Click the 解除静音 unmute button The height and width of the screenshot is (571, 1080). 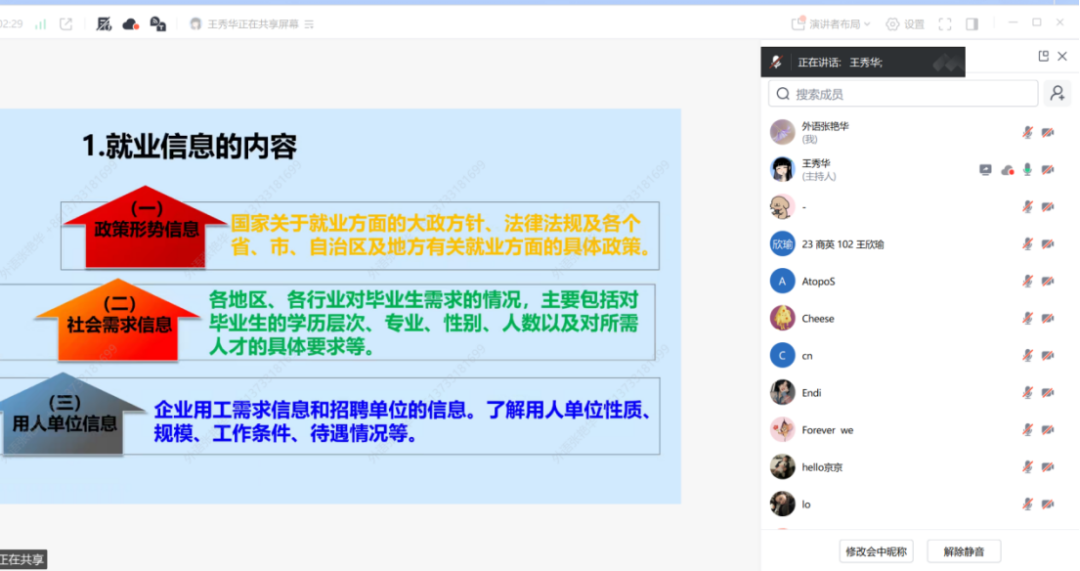coord(963,551)
